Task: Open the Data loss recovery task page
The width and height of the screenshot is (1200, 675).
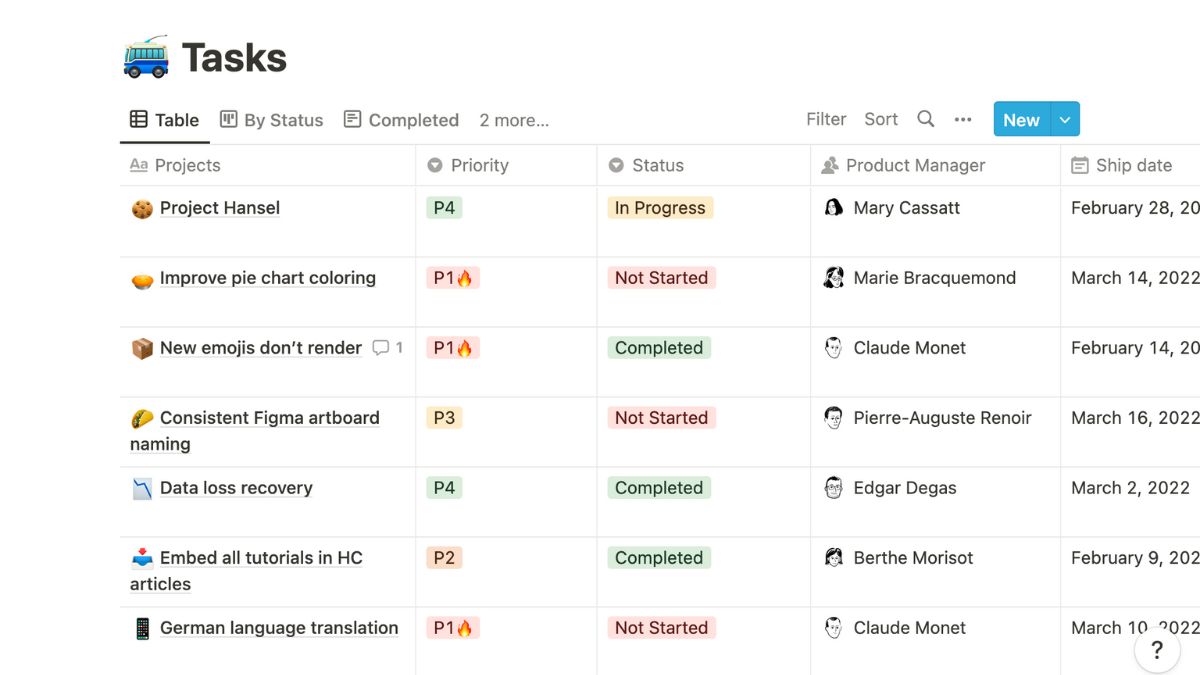Action: click(236, 488)
